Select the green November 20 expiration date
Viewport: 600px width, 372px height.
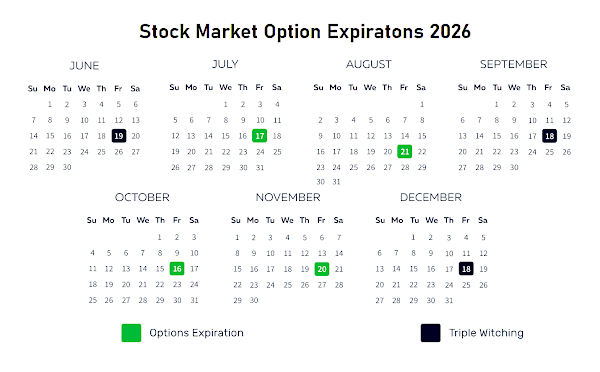(322, 269)
